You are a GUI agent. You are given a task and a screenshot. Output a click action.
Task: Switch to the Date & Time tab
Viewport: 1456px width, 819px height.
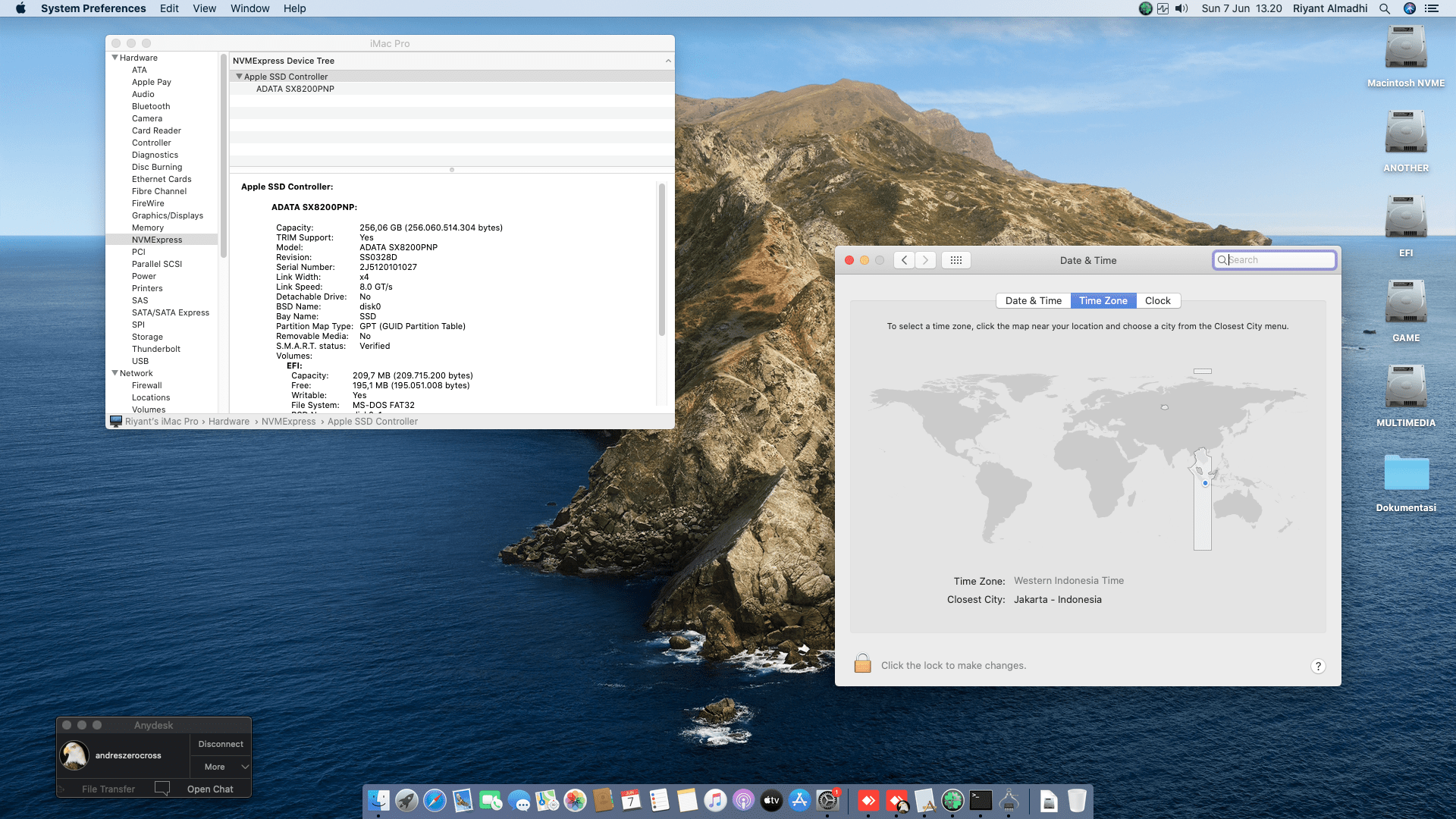1033,301
